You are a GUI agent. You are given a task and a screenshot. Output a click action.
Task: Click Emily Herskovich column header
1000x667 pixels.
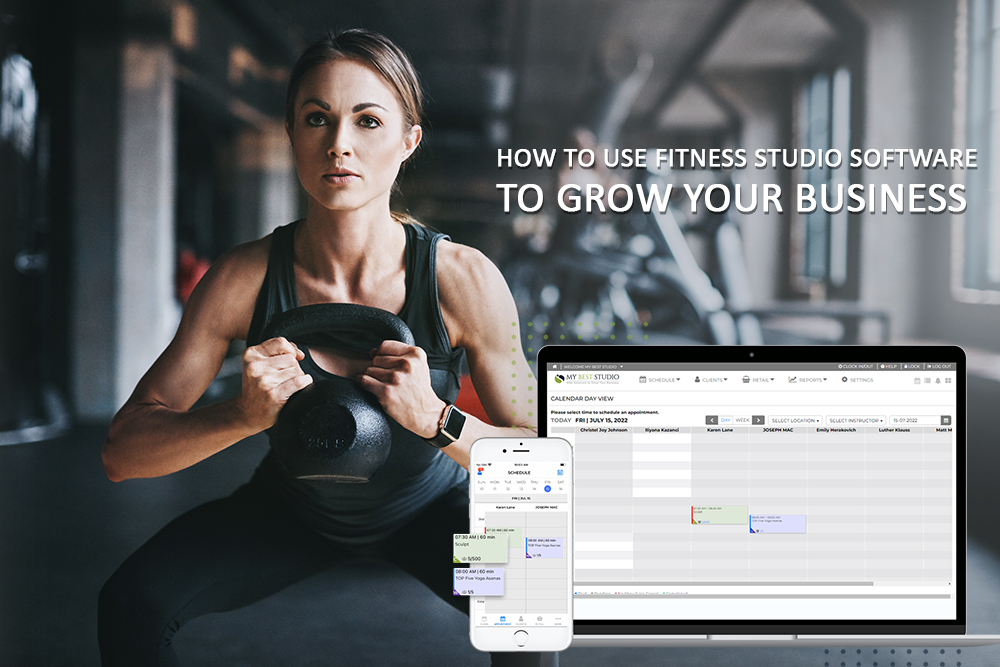(835, 430)
